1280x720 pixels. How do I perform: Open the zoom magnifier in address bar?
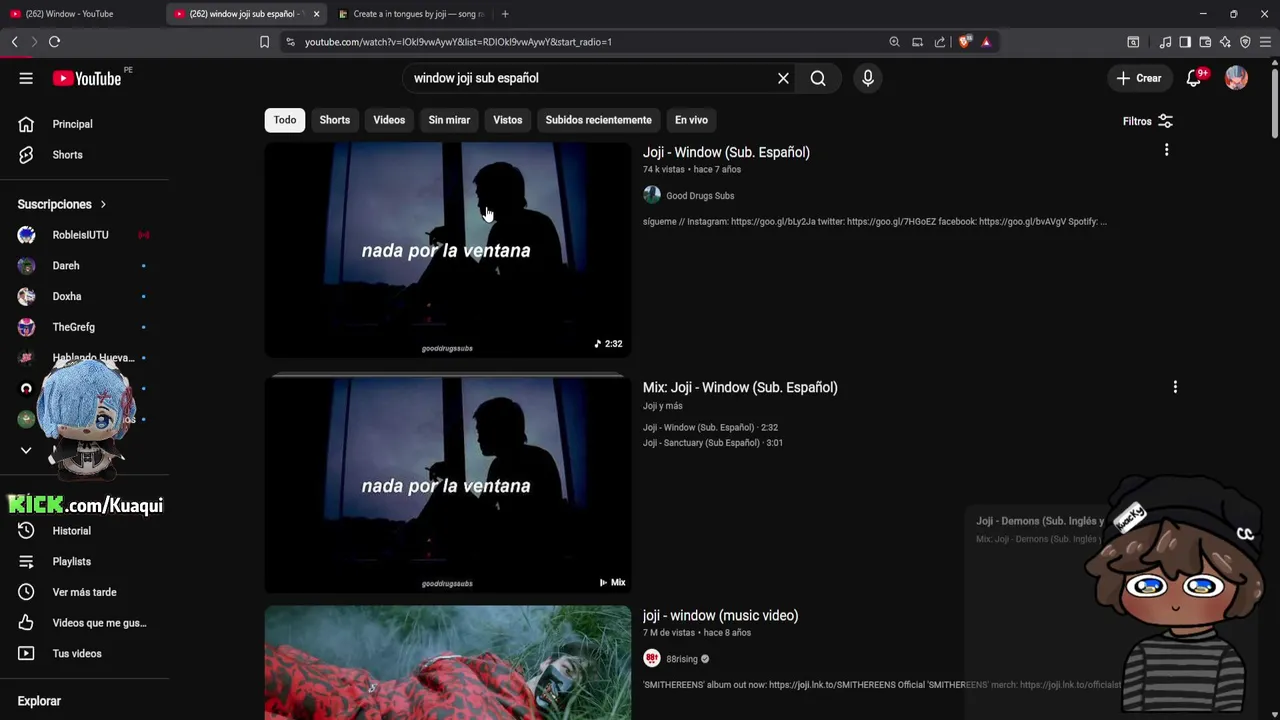click(x=894, y=42)
